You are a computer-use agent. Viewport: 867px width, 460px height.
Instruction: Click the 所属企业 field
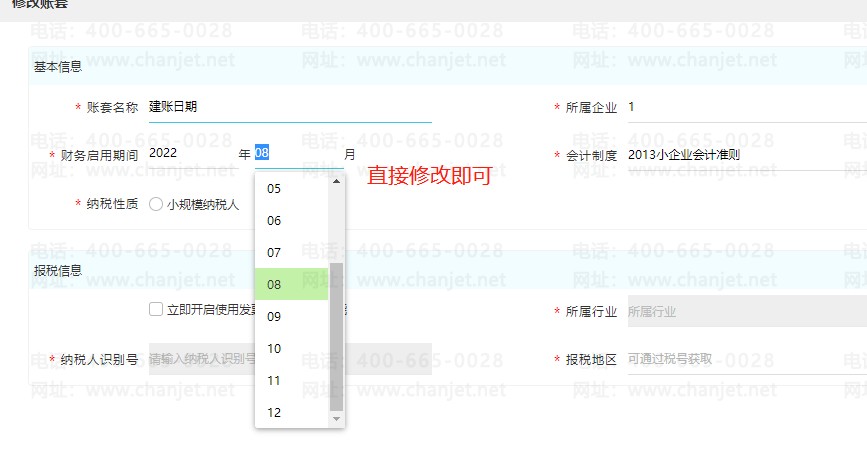point(747,107)
